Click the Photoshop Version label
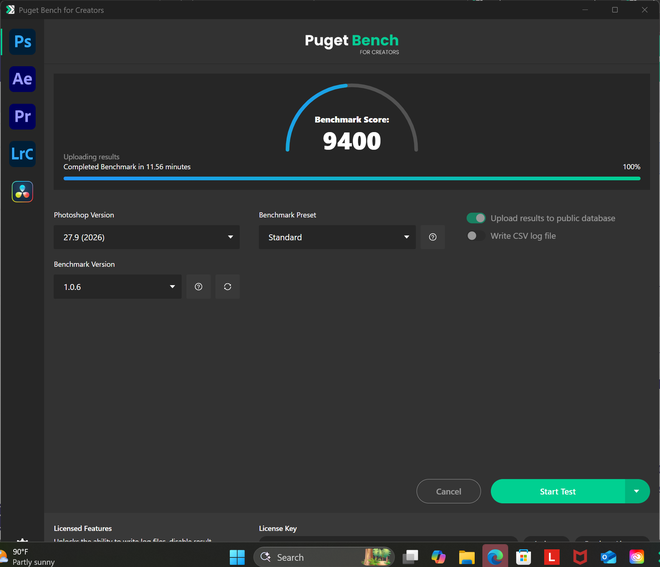660x567 pixels. pyautogui.click(x=84, y=215)
